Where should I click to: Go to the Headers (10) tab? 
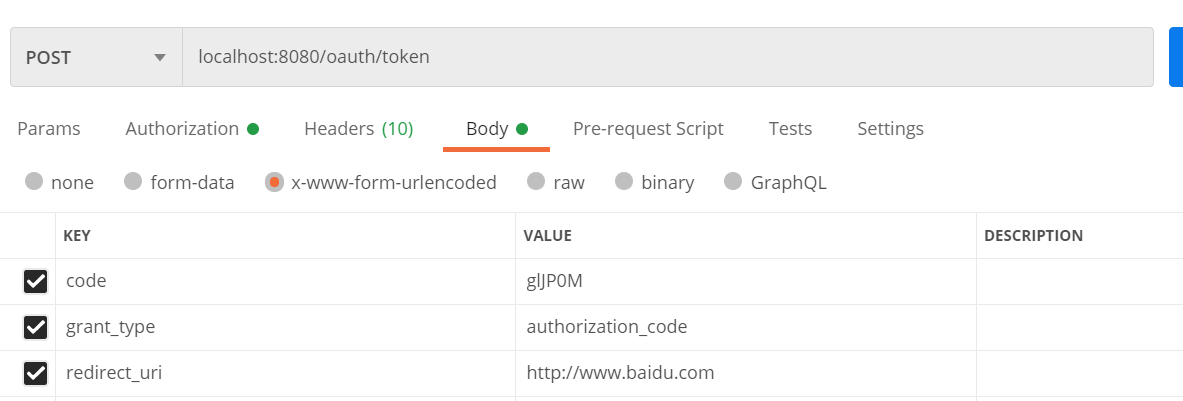pos(358,129)
